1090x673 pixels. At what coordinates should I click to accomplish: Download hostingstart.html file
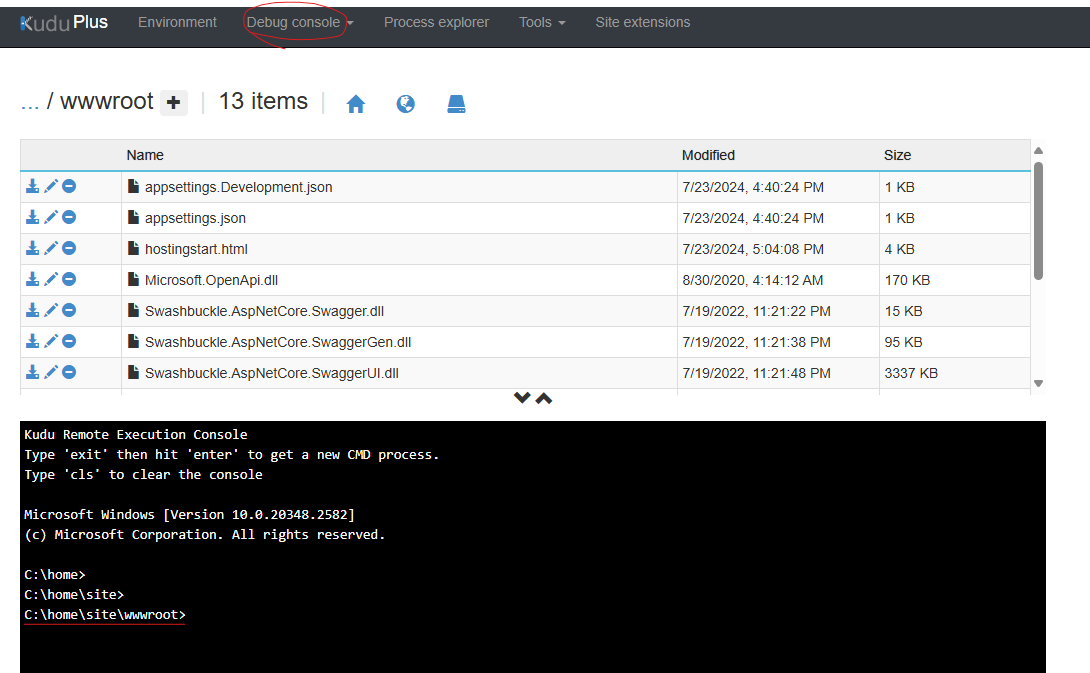(x=33, y=248)
